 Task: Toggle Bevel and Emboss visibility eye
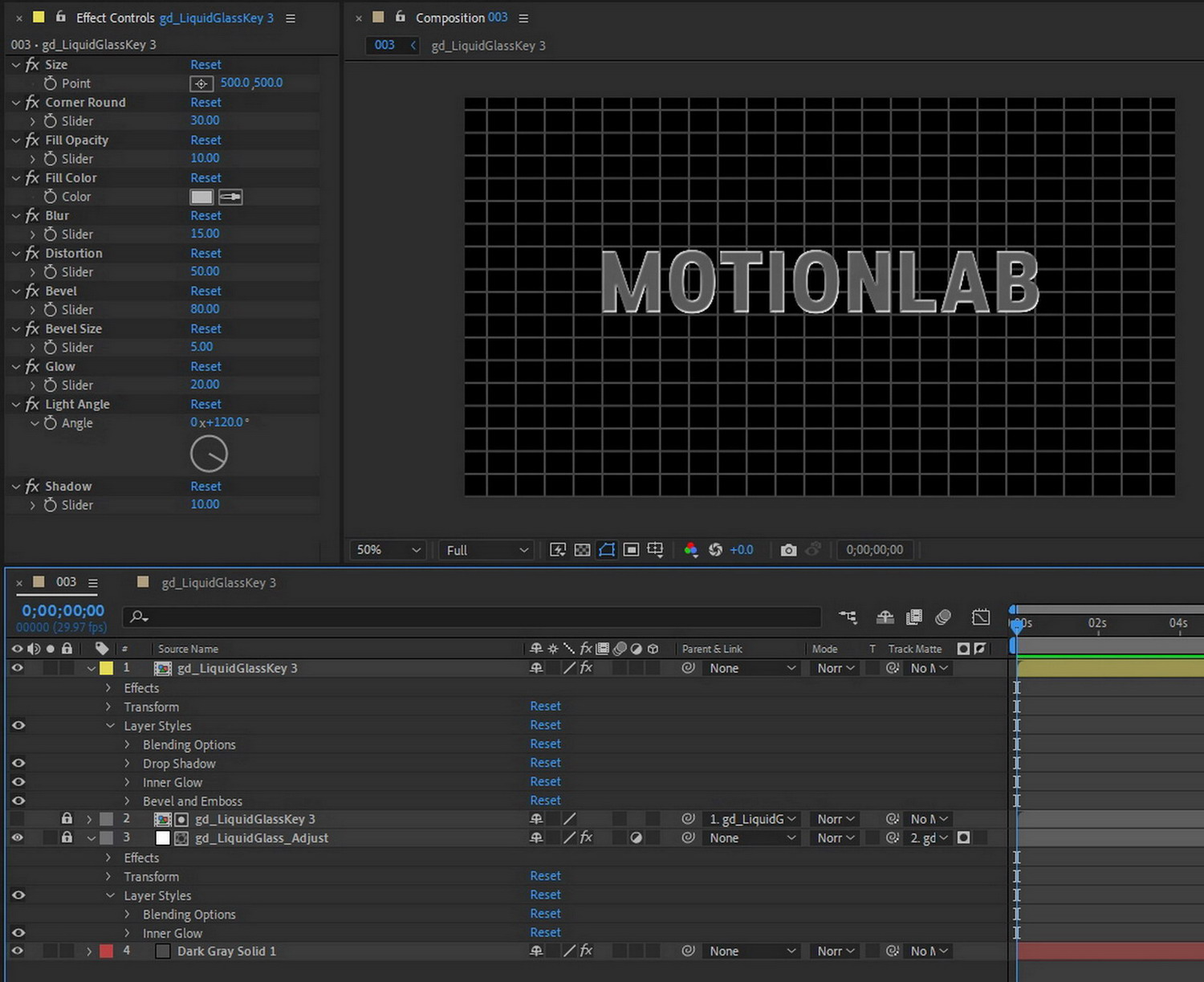[18, 801]
